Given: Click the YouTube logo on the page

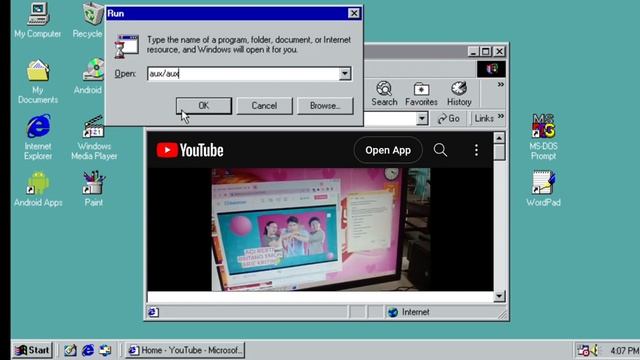Looking at the screenshot, I should click(190, 150).
